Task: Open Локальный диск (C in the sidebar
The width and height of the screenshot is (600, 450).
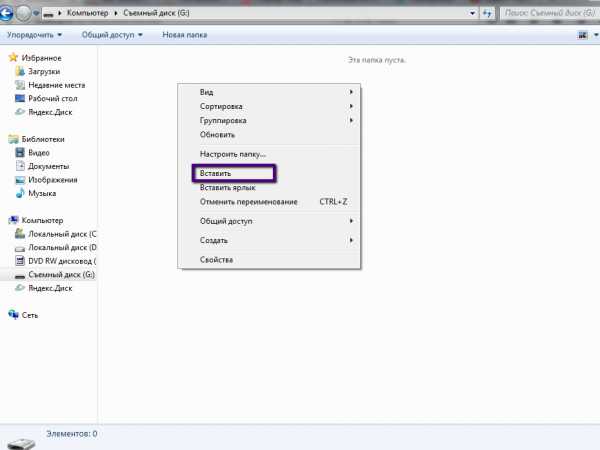Action: (x=62, y=234)
